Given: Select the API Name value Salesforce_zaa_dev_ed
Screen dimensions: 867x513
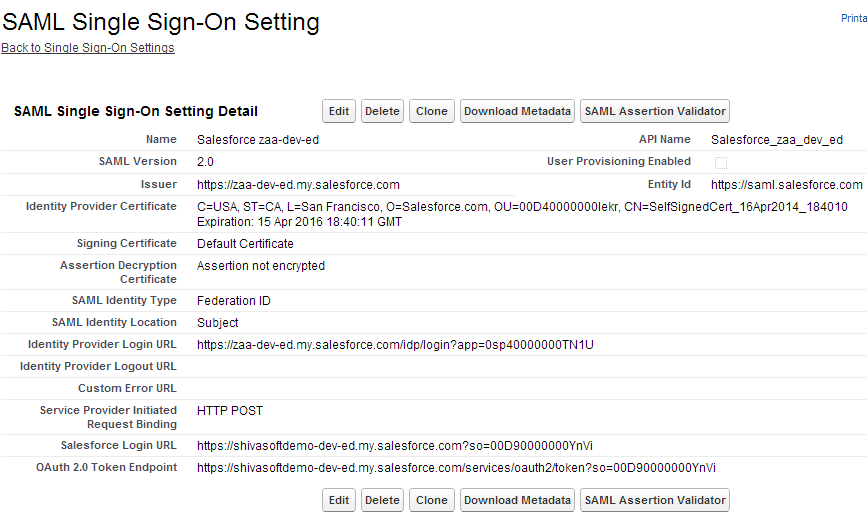Looking at the screenshot, I should [777, 140].
